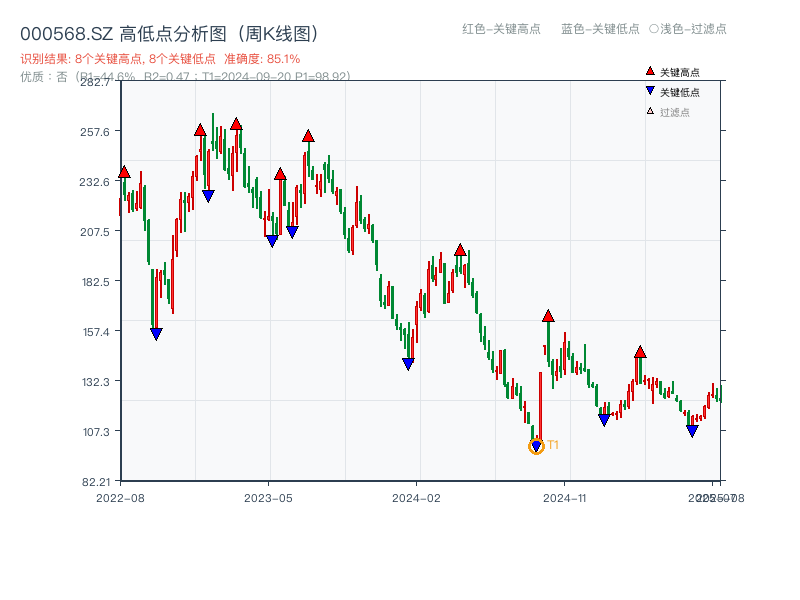The image size is (800, 600).
Task: Click the red 识别结果 accuracy summary line
Action: (160, 59)
